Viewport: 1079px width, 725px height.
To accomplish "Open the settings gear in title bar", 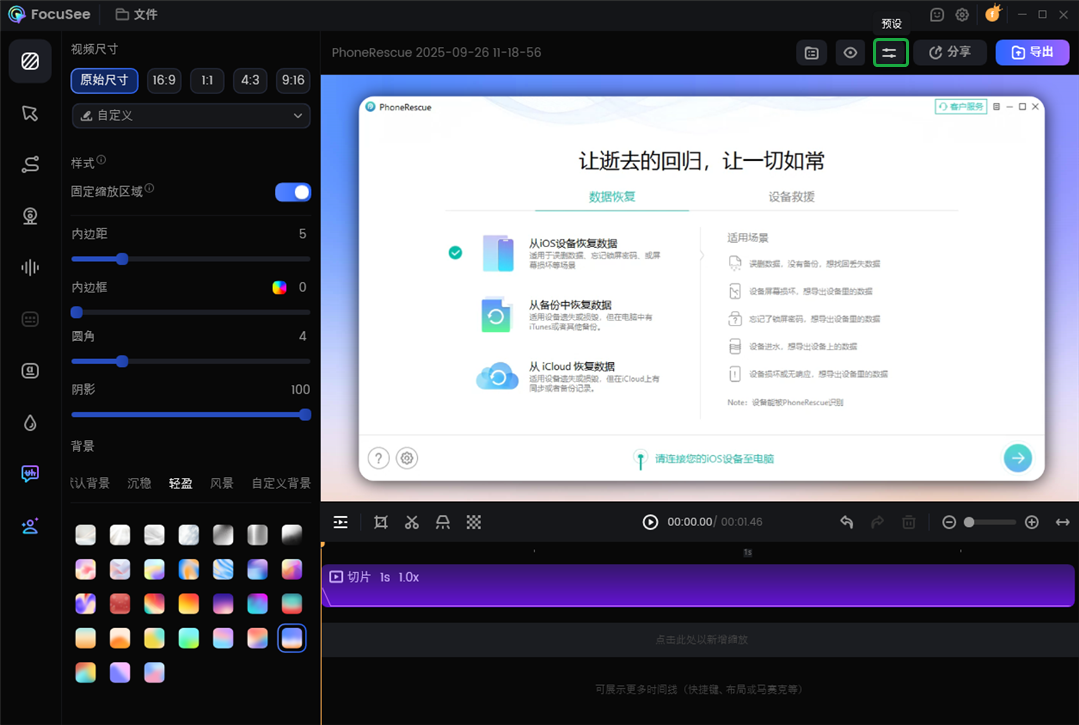I will click(962, 14).
